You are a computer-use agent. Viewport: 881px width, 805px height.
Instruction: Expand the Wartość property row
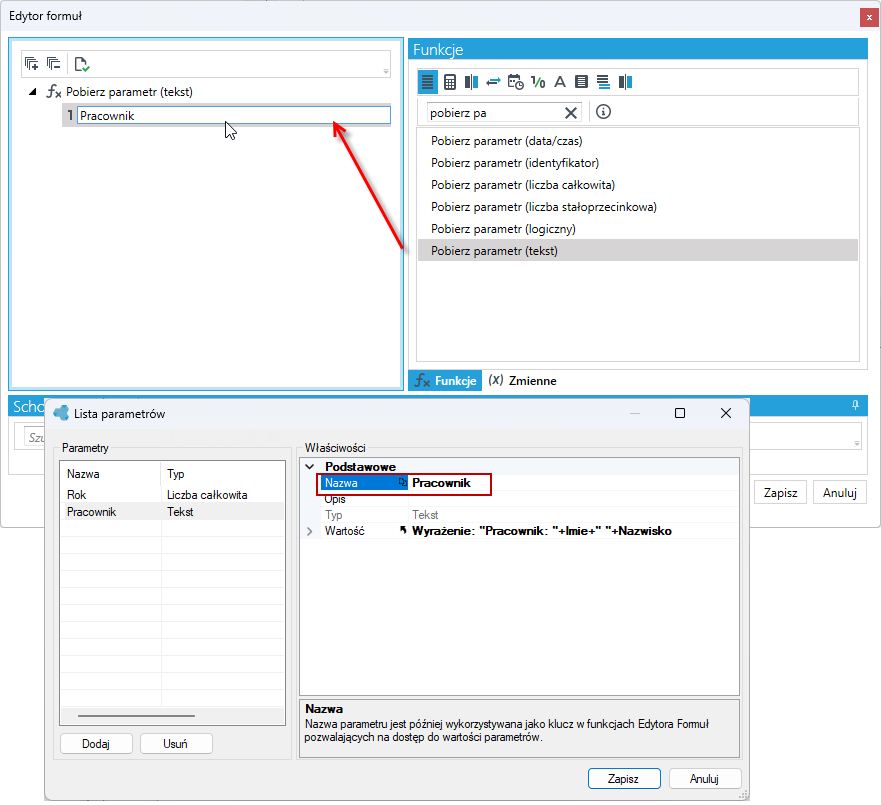(310, 531)
